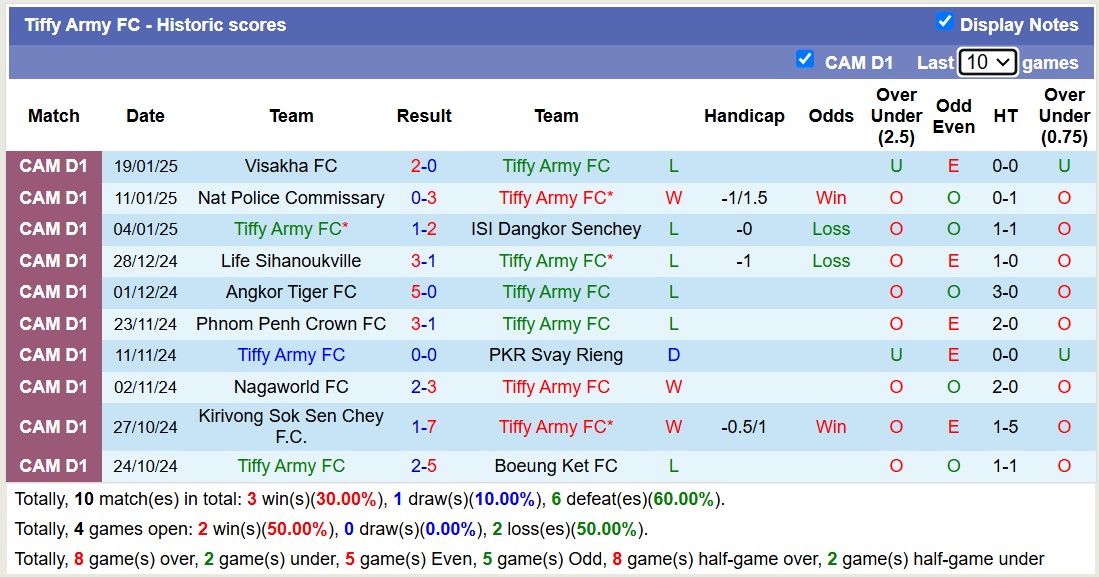Select the CAM D1 league label beside 24/10/24
The height and width of the screenshot is (577, 1099).
click(53, 465)
